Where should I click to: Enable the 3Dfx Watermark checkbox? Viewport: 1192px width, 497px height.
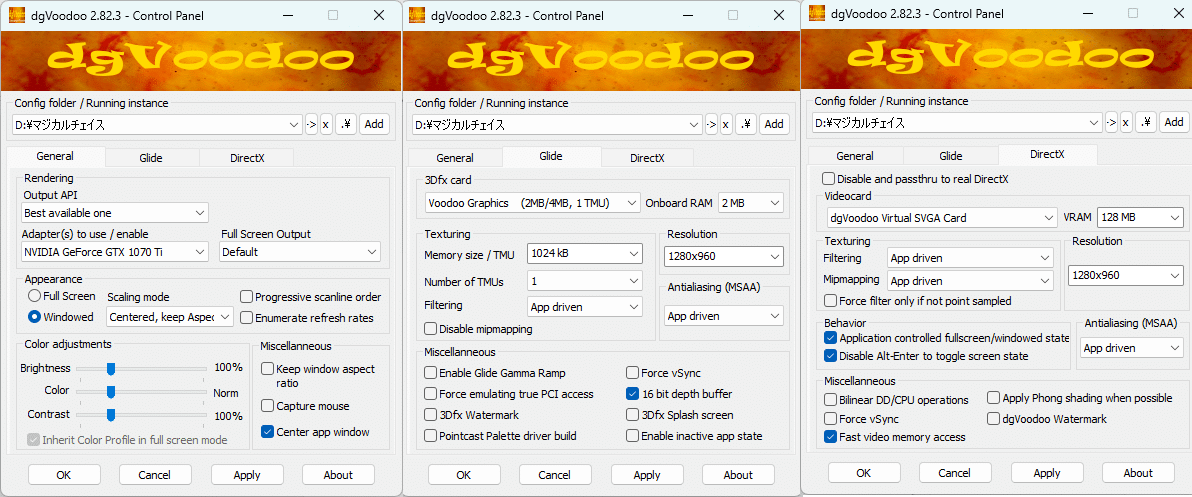click(x=431, y=415)
